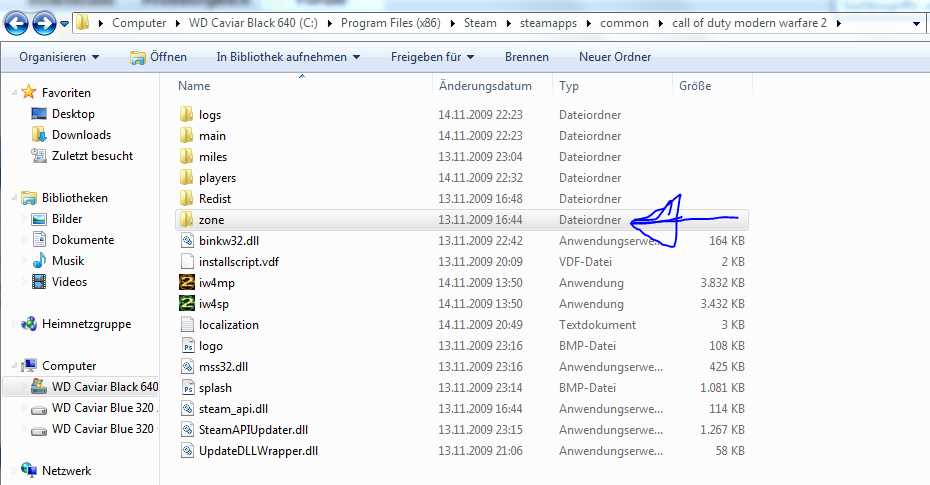930x485 pixels.
Task: Select the iw4mp application icon
Action: [187, 282]
